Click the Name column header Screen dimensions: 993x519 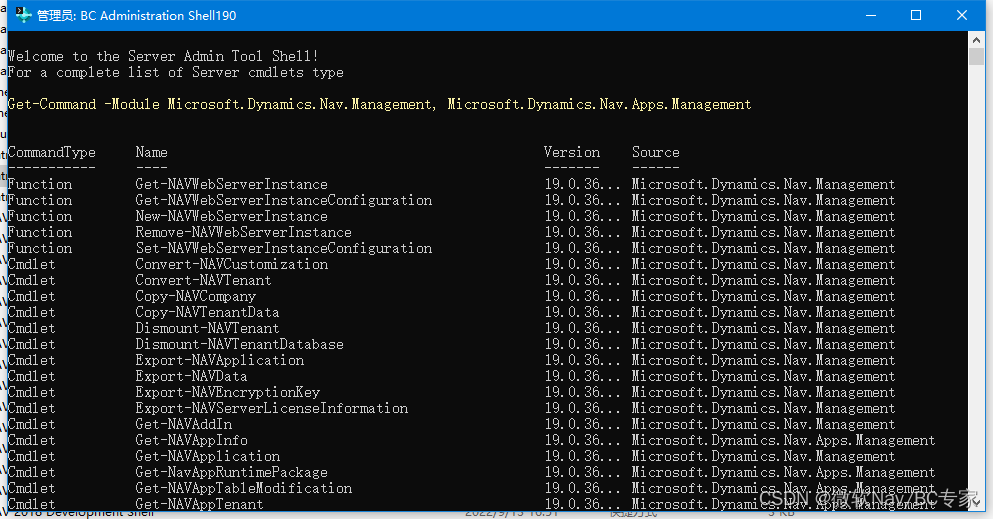coord(151,153)
